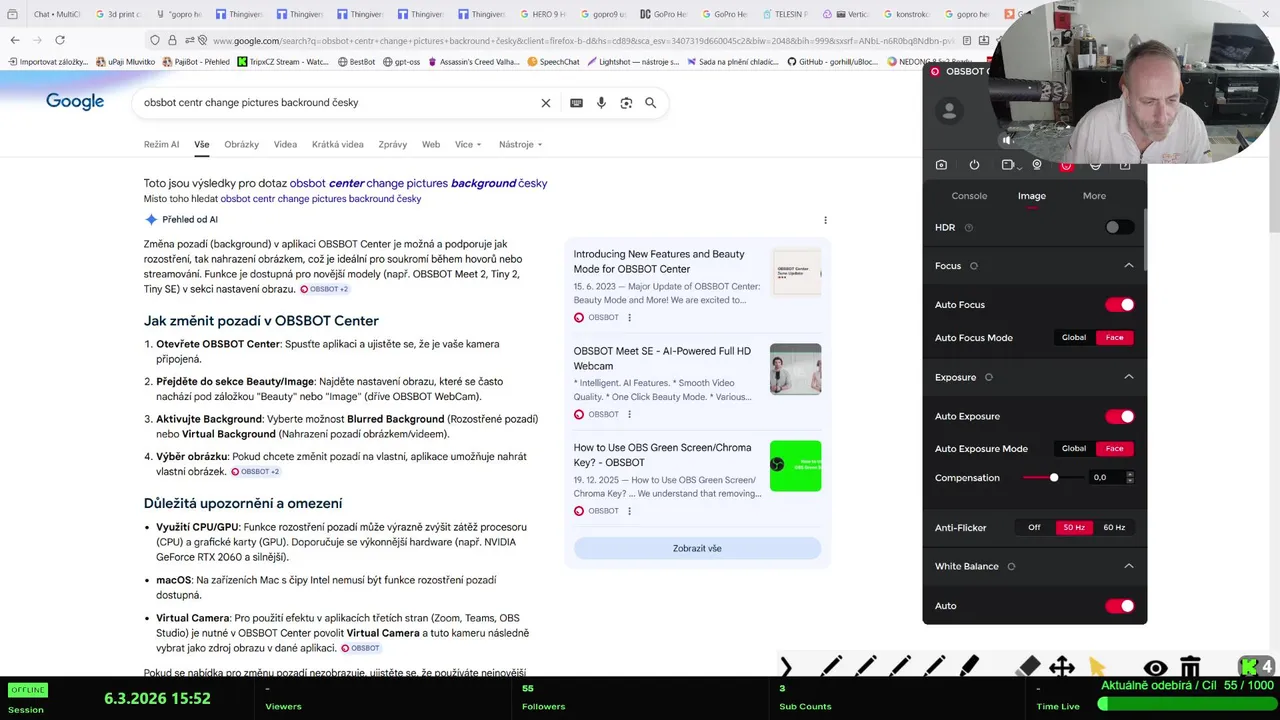The image size is (1280, 720).
Task: Take a snapshot with OBSBOT camera icon
Action: (941, 165)
